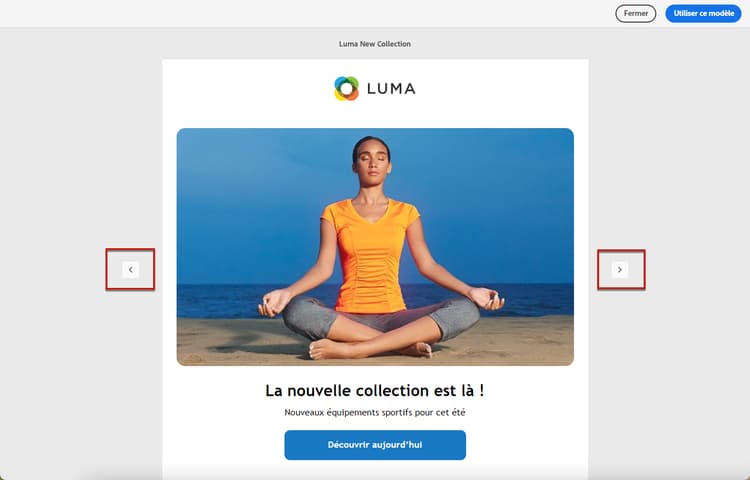Select the headline La nouvelle collection est là

point(375,391)
